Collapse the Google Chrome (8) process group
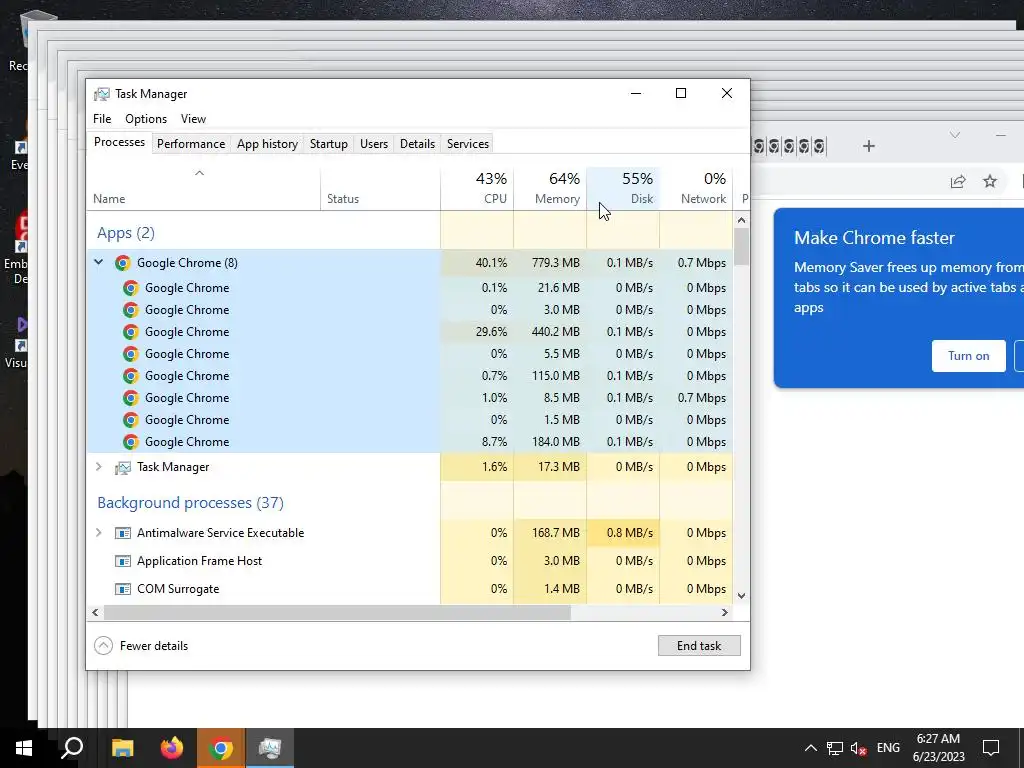The image size is (1024, 768). (99, 263)
